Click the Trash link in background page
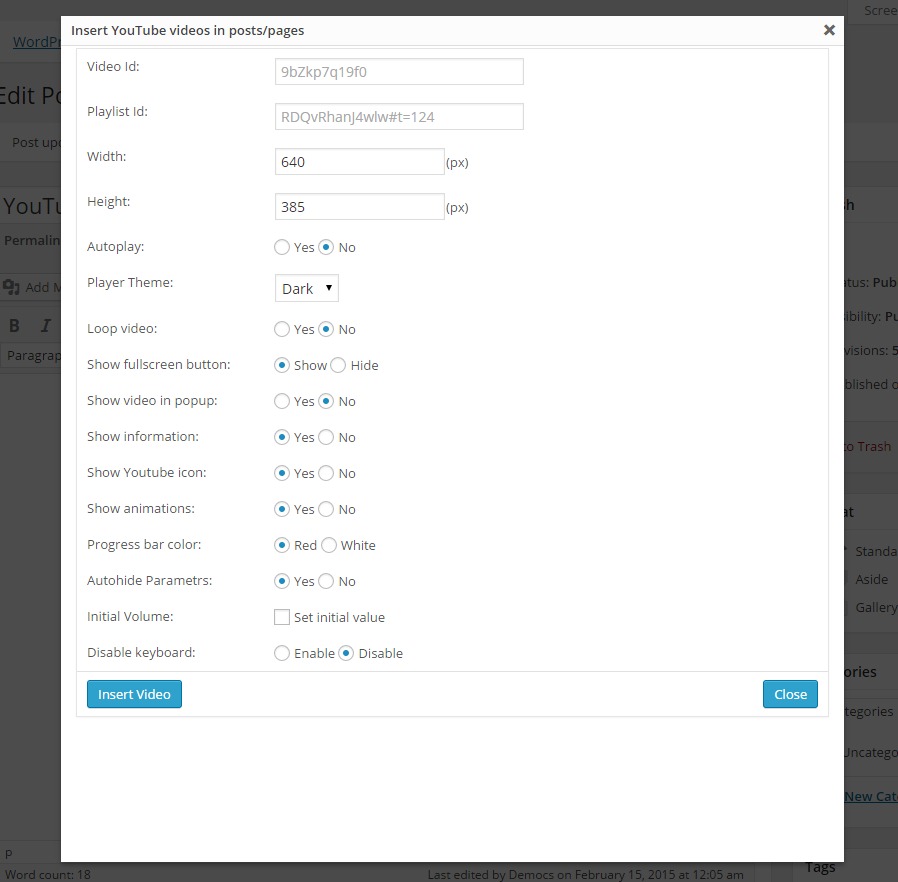 coord(868,446)
